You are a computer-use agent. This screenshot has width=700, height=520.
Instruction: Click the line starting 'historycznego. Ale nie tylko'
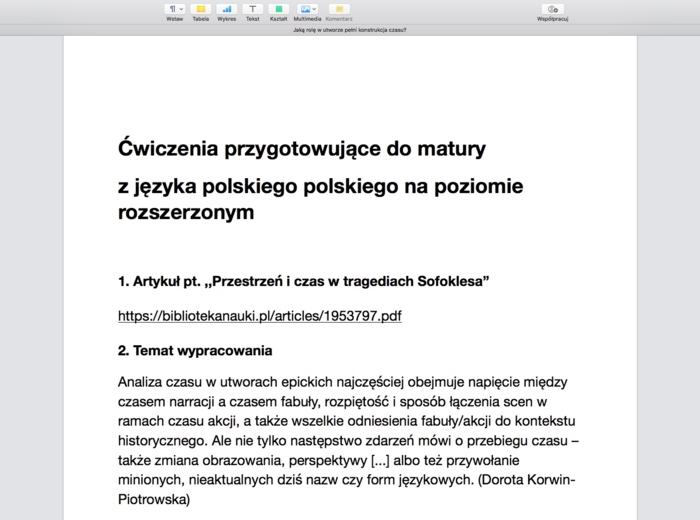pos(349,441)
